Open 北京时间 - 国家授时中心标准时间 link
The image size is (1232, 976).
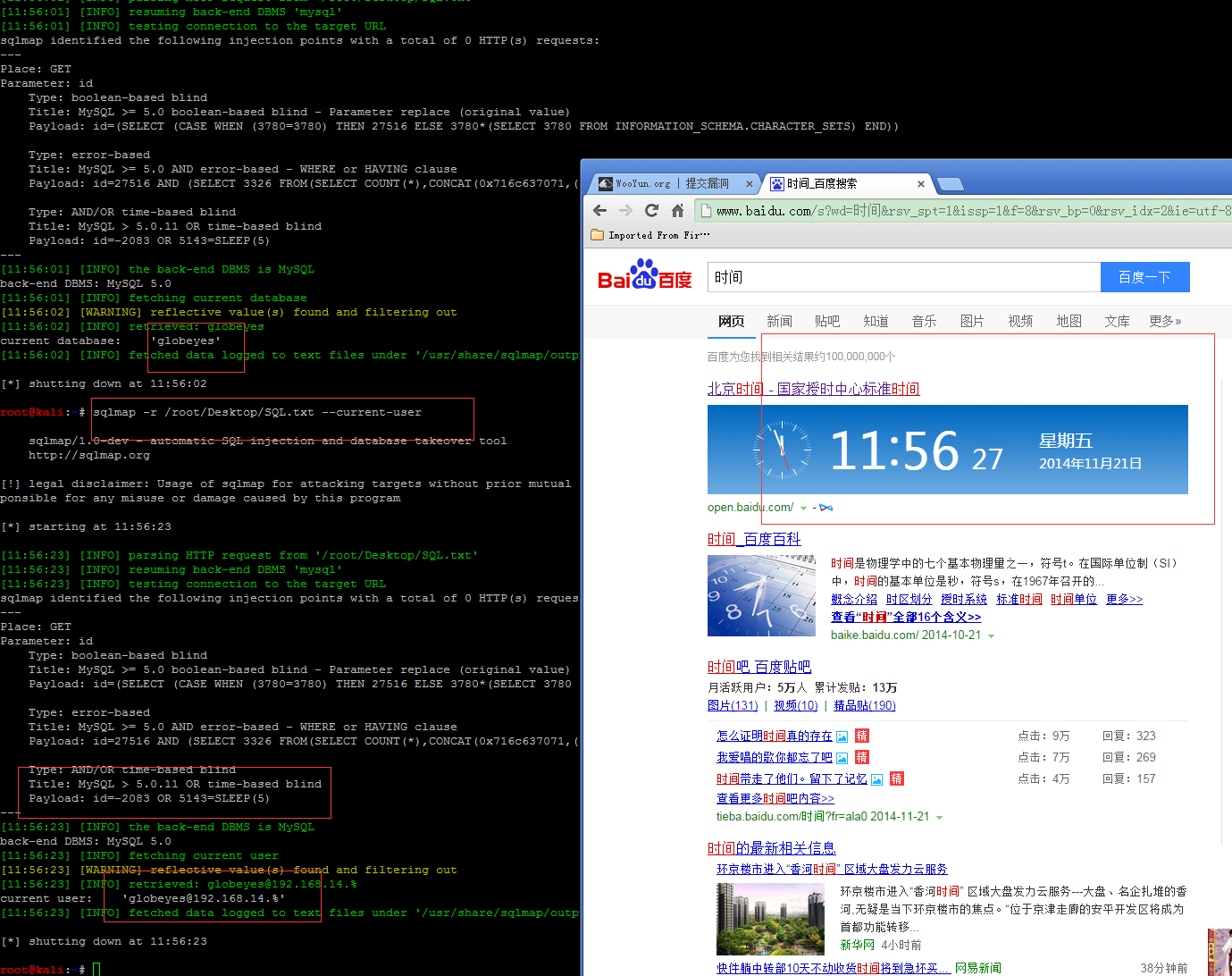[x=813, y=389]
